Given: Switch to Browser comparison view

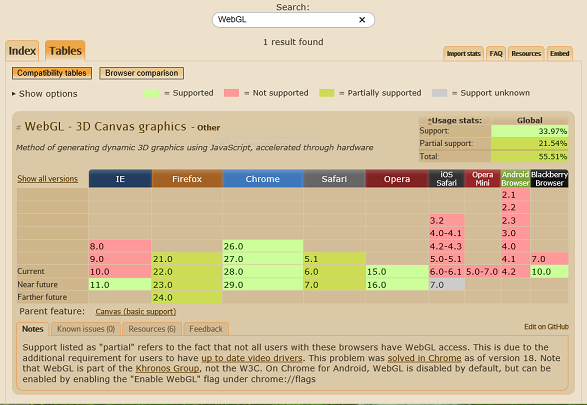Looking at the screenshot, I should click(142, 73).
